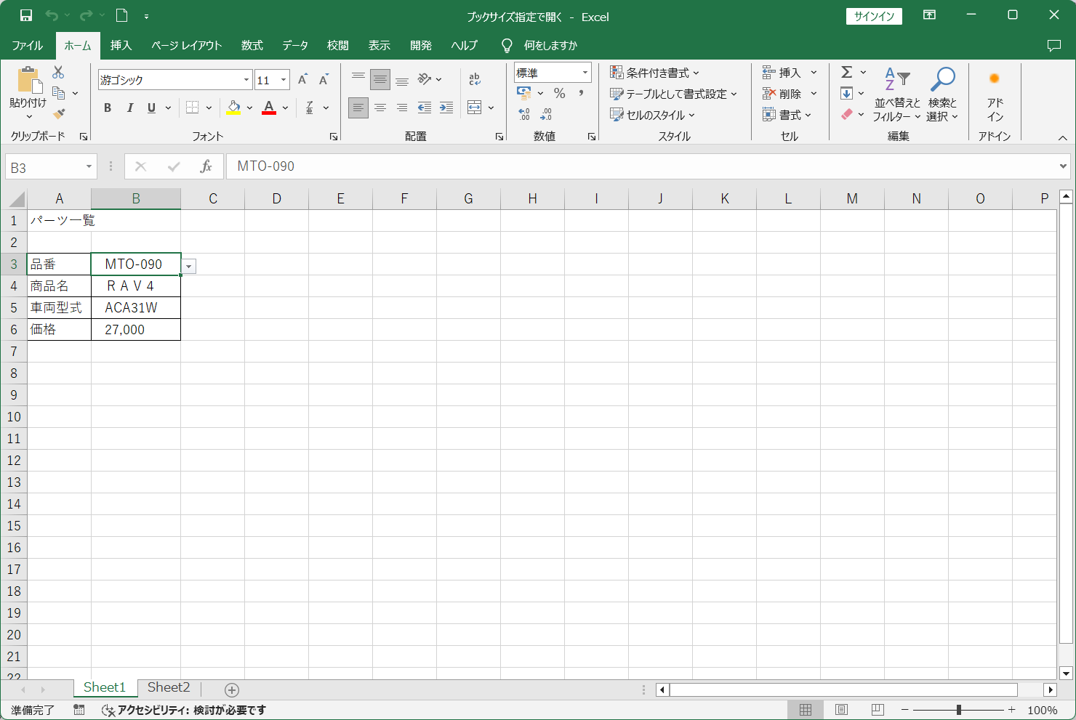This screenshot has height=720, width=1076.
Task: Click the Cut scissors icon
Action: (x=58, y=73)
